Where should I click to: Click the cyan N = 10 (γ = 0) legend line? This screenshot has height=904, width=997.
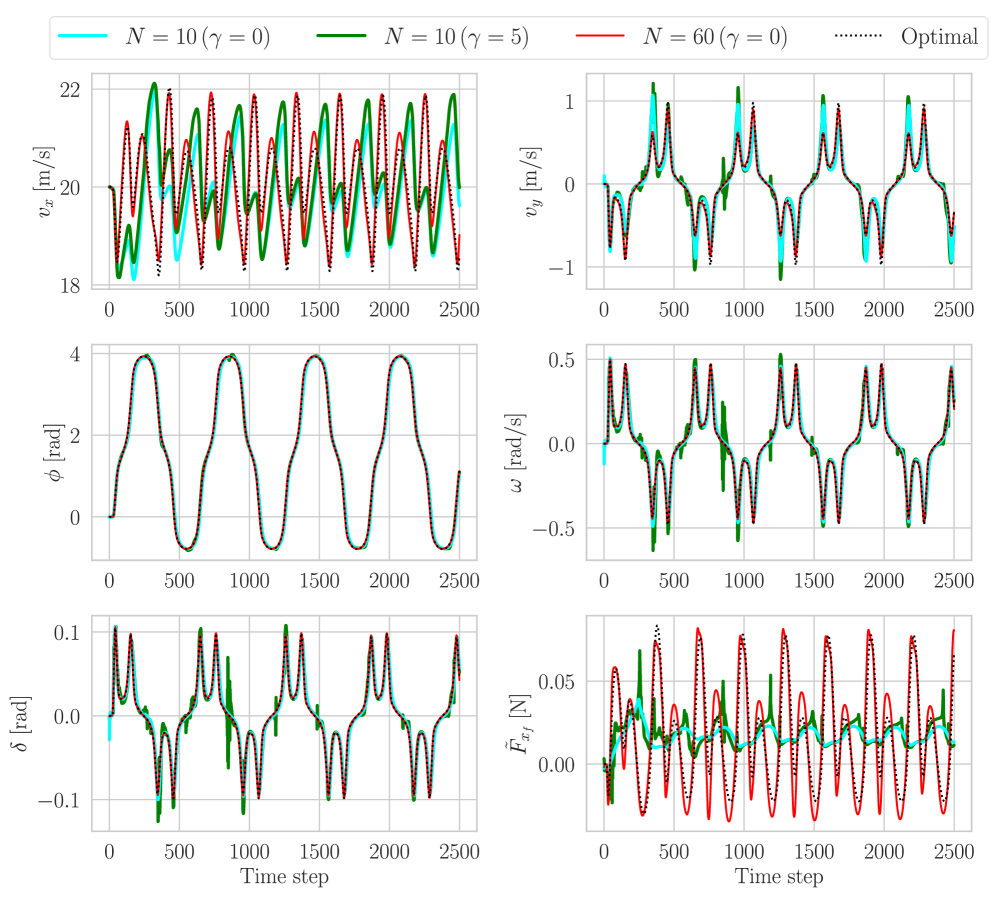tap(83, 36)
